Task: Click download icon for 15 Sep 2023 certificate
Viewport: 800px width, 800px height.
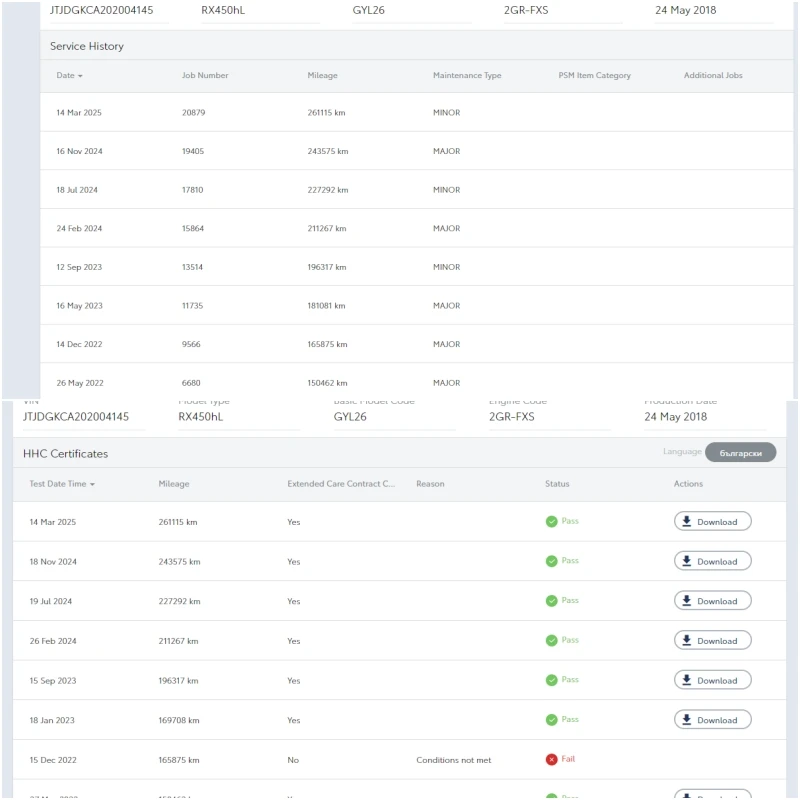Action: pyautogui.click(x=687, y=680)
